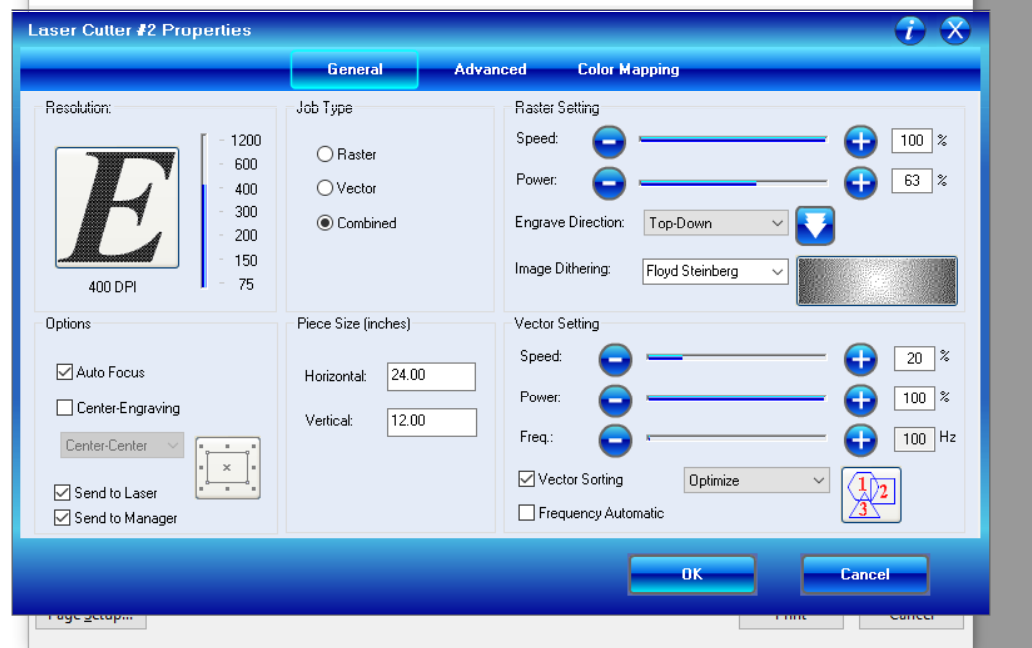Increase vector frequency with plus button
The width and height of the screenshot is (1032, 648).
coord(861,440)
